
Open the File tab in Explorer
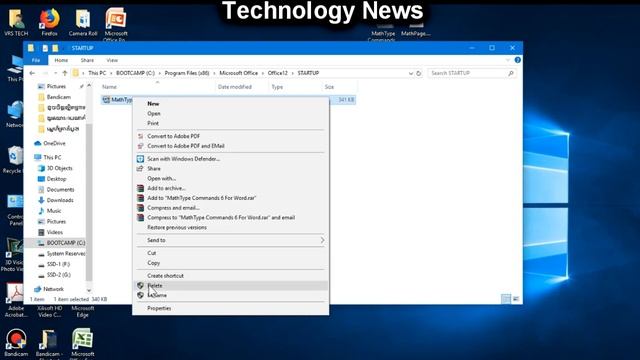click(36, 60)
